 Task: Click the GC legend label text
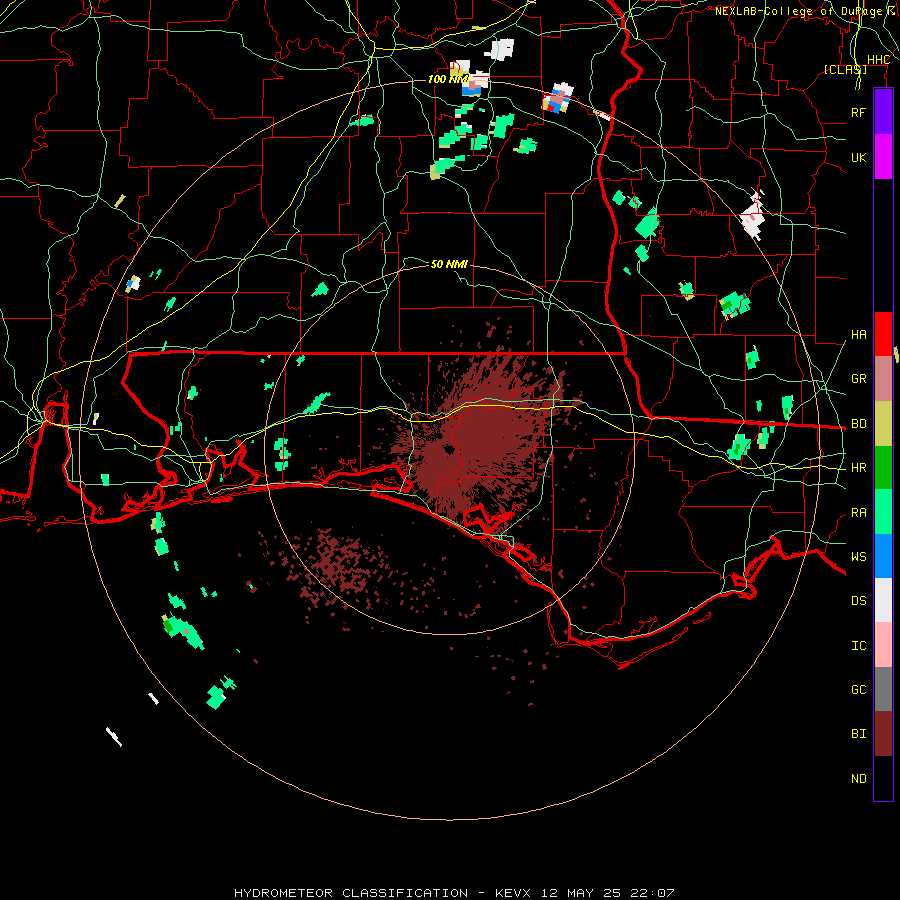(x=859, y=690)
